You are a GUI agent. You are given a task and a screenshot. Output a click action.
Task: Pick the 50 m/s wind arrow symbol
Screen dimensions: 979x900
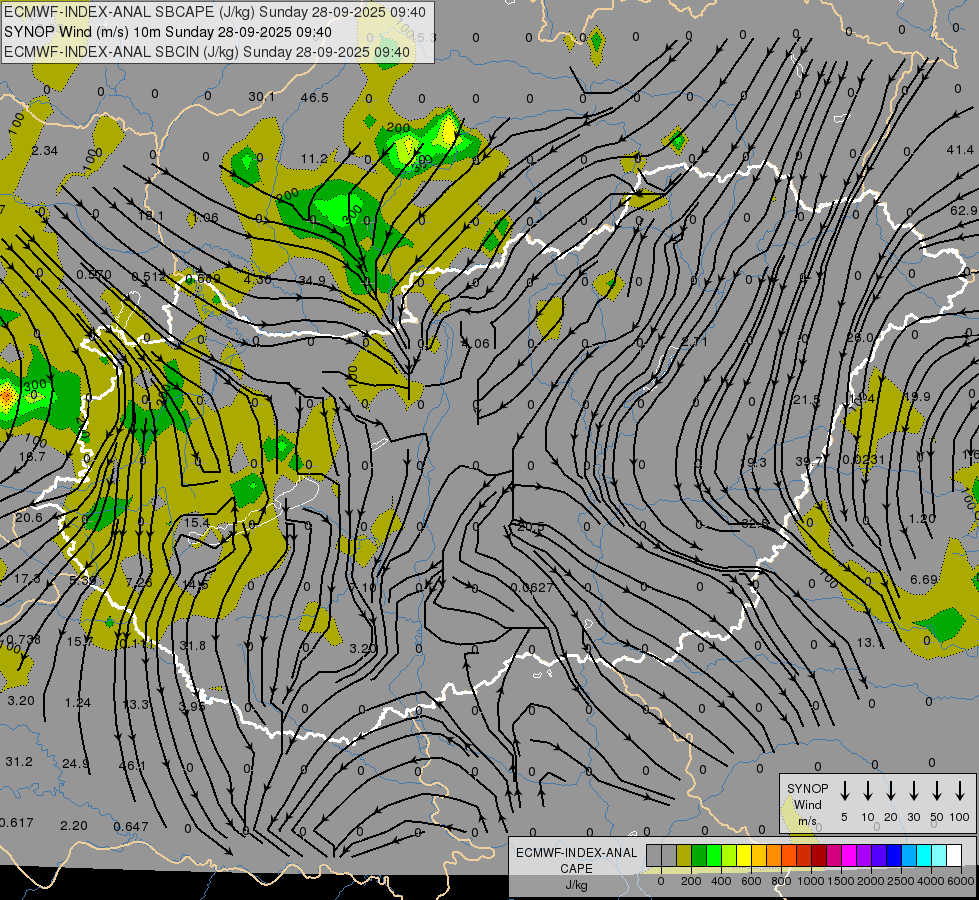937,791
